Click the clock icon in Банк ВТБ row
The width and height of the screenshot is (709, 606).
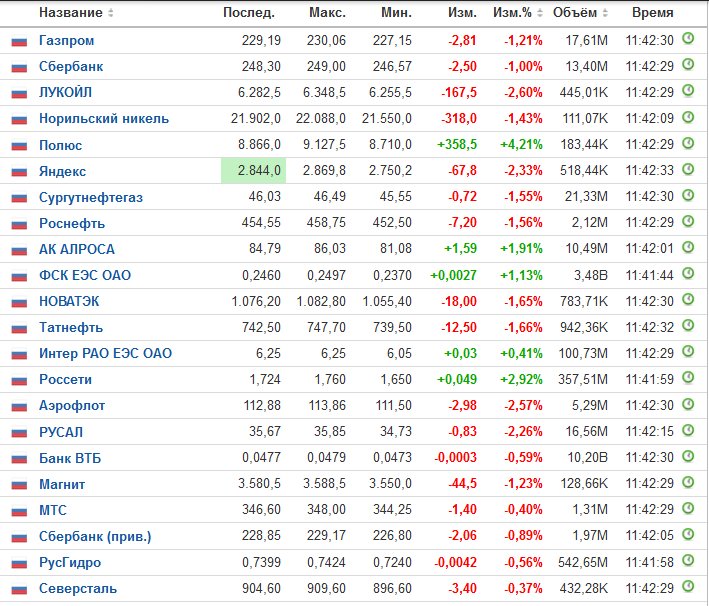click(x=688, y=456)
